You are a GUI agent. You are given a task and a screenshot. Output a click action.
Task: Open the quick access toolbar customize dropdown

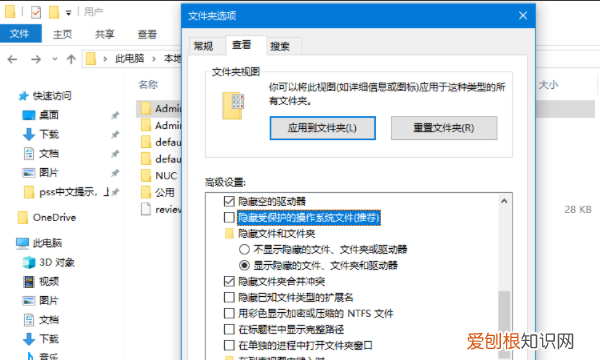point(68,13)
